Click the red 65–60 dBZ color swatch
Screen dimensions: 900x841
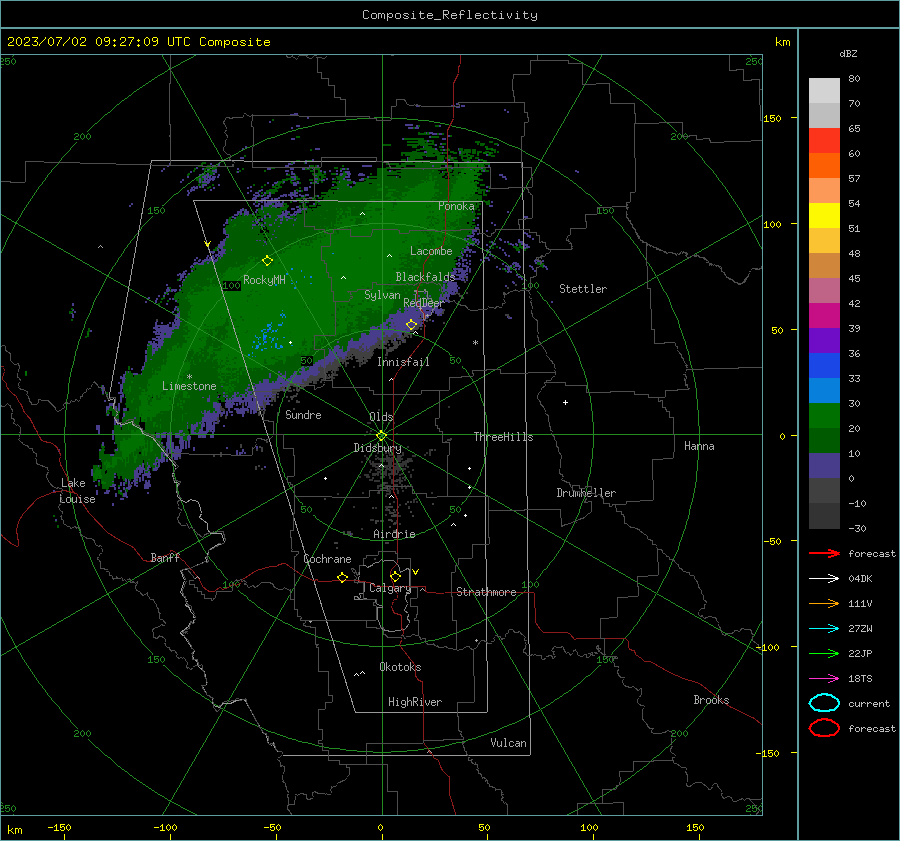[824, 141]
